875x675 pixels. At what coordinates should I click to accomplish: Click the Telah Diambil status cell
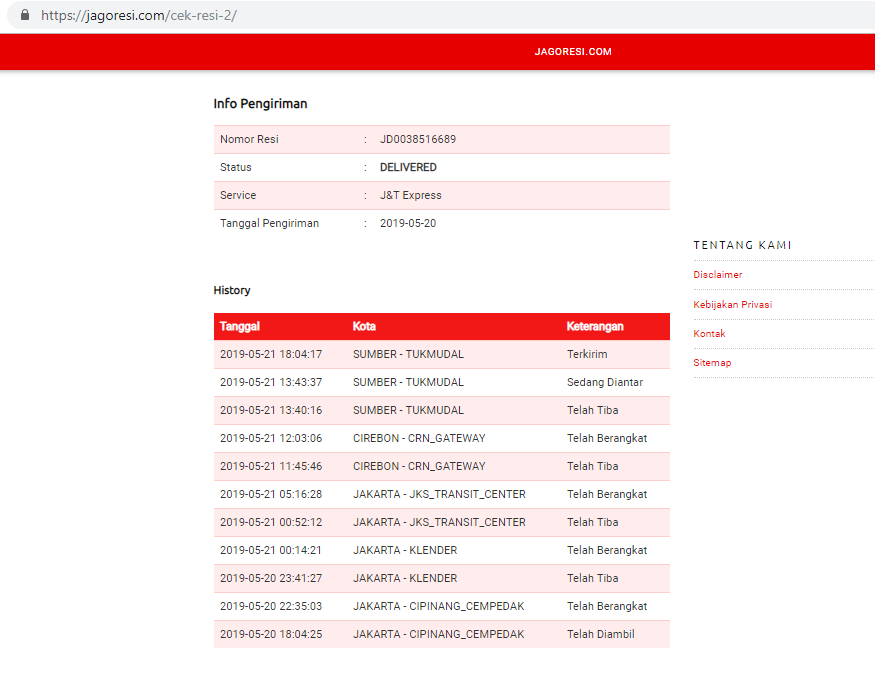[x=600, y=634]
